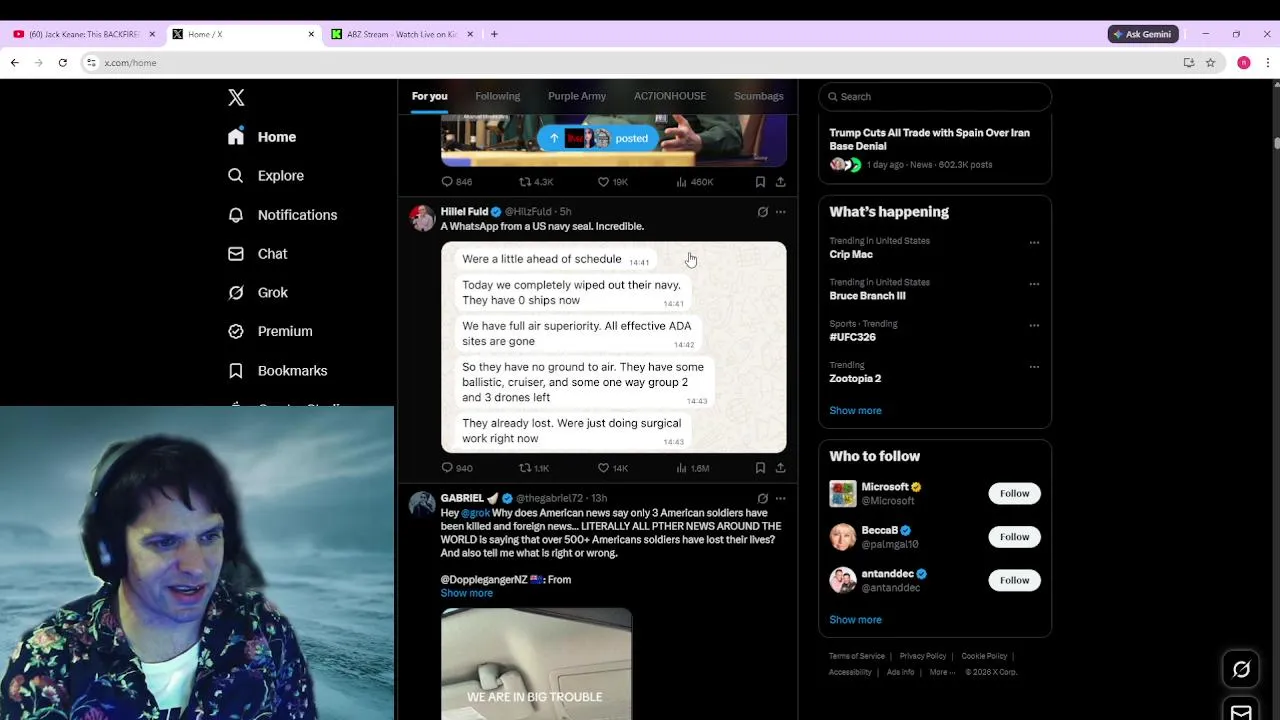Open the Chat envelope icon
Viewport: 1280px width, 720px height.
[236, 254]
